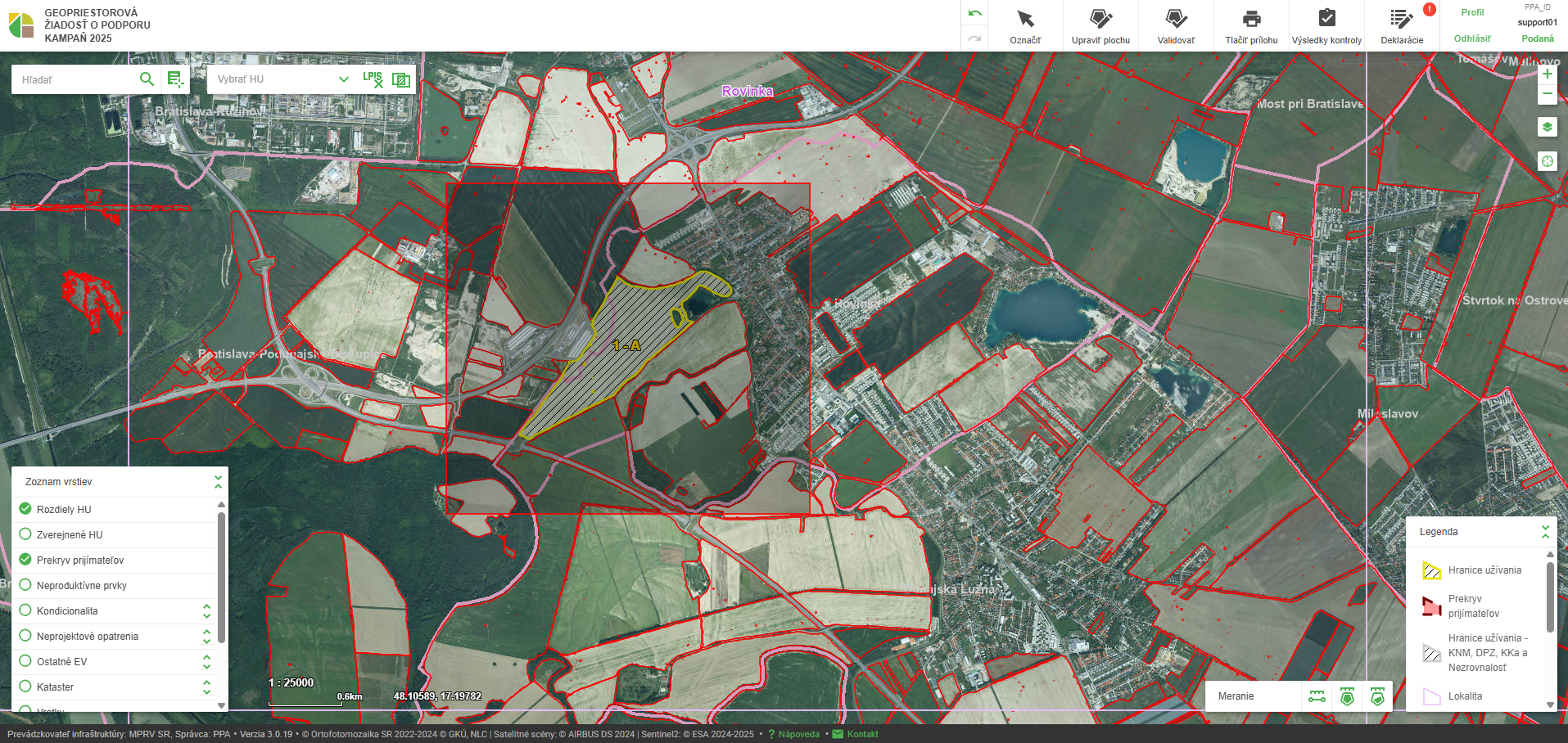Click the LPIS remove icon

373,79
